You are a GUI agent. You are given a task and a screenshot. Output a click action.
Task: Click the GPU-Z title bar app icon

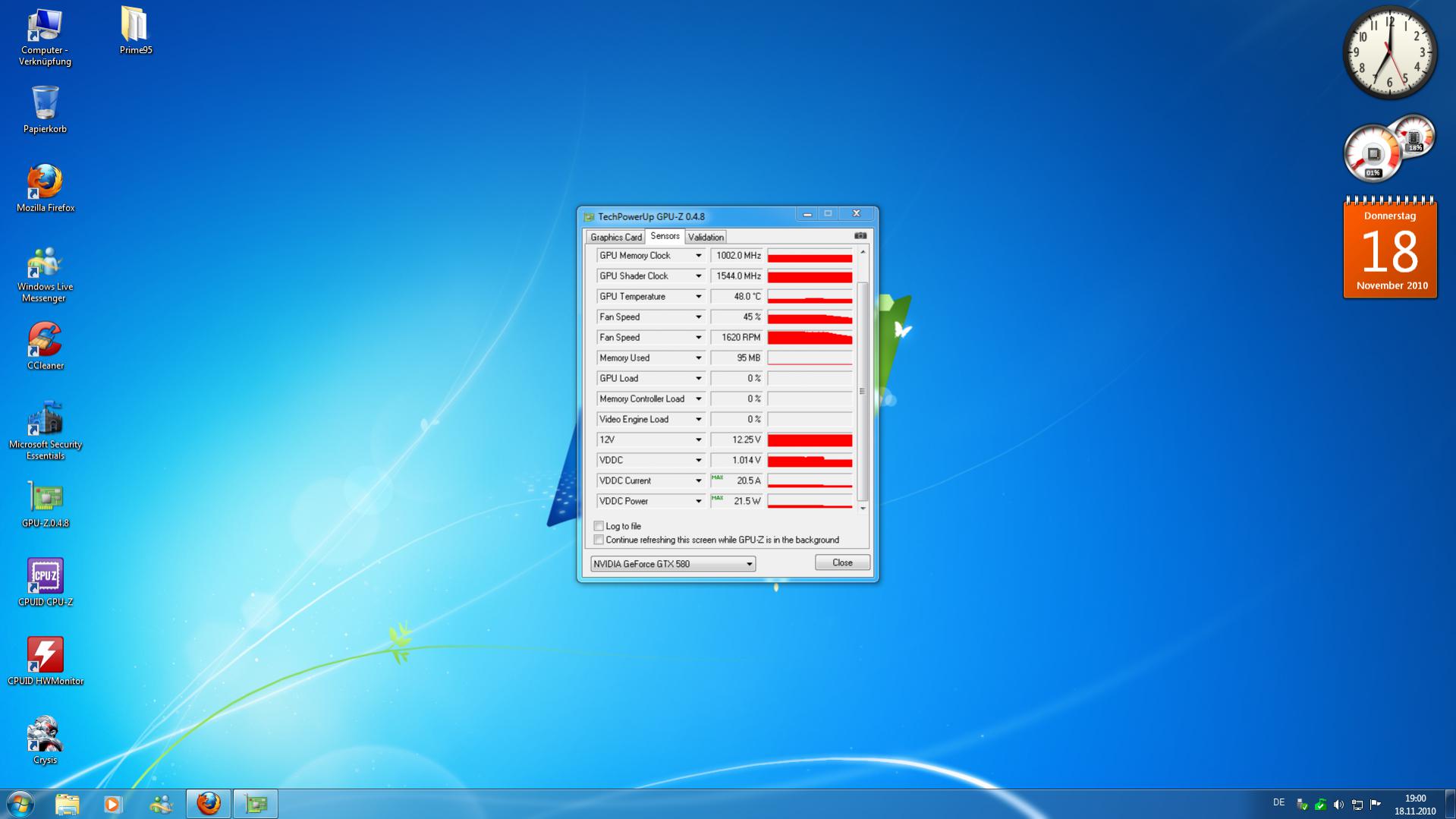pos(589,217)
